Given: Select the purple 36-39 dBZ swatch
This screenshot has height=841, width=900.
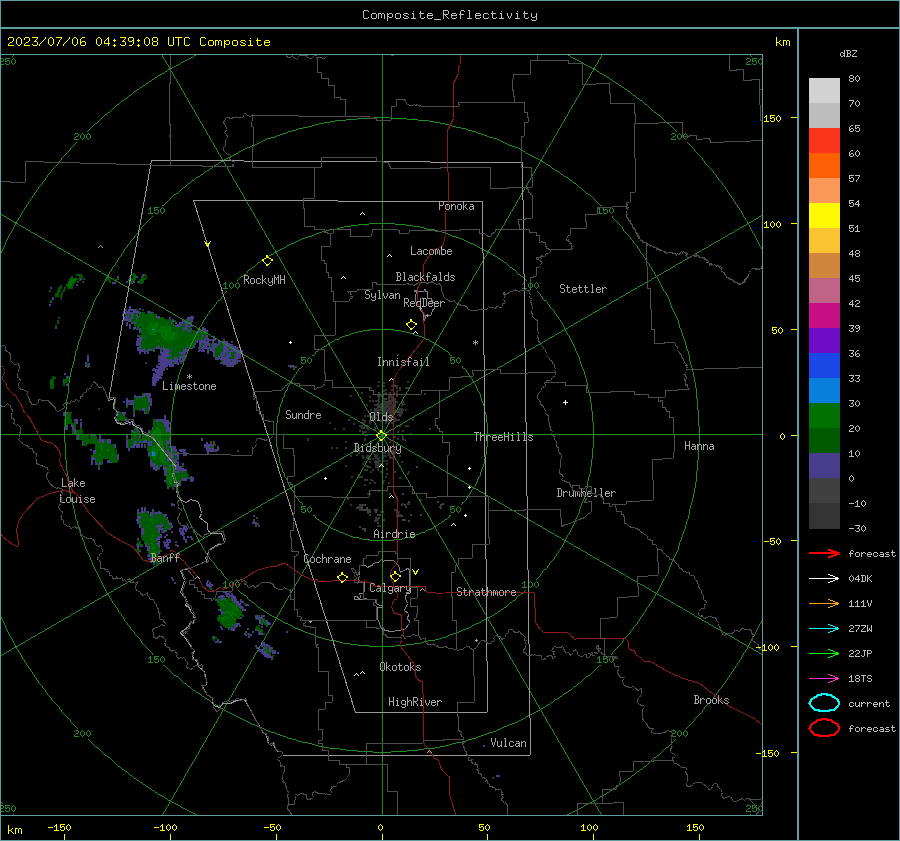Looking at the screenshot, I should (824, 341).
